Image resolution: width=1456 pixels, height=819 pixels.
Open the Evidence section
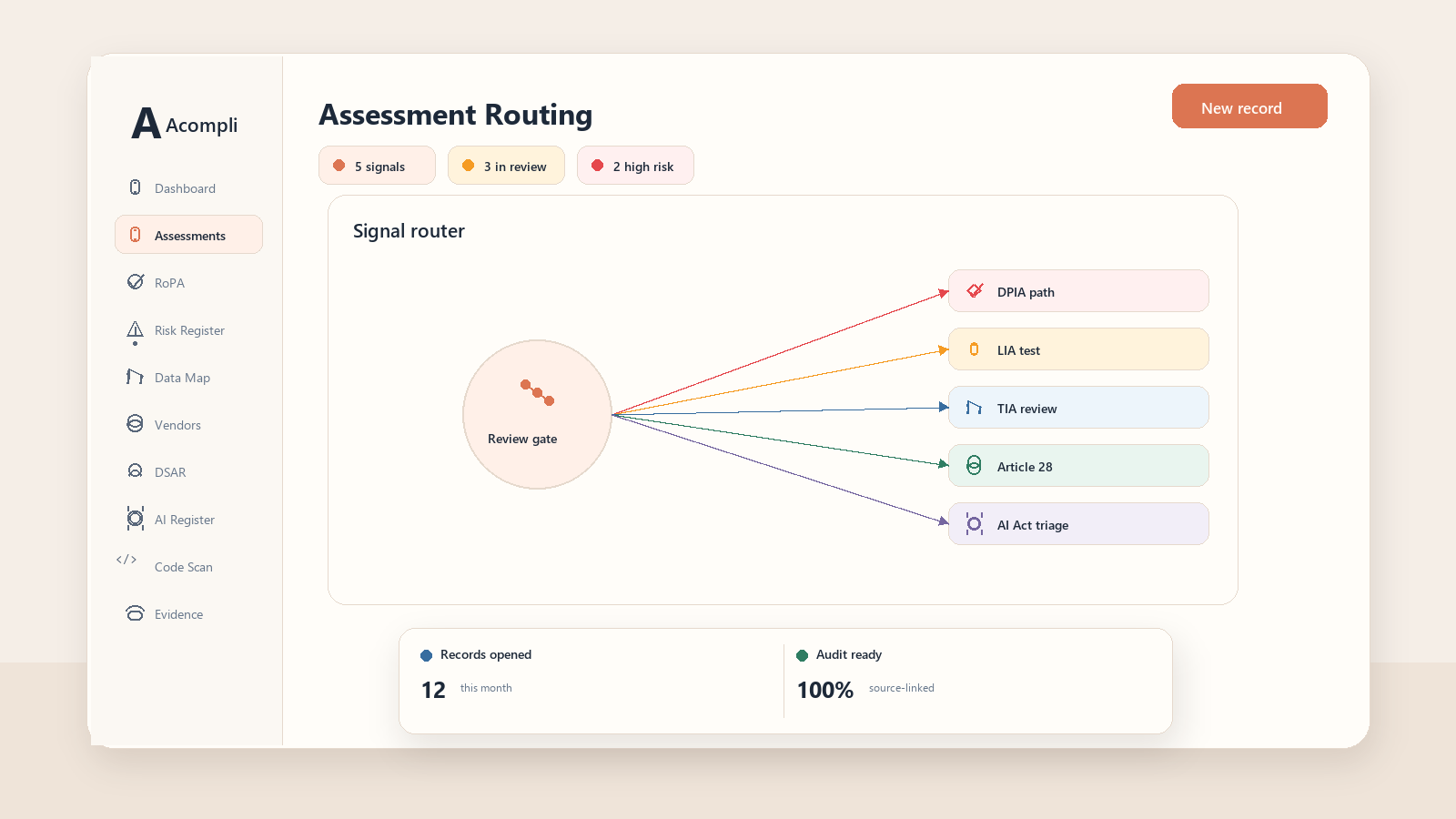coord(188,614)
